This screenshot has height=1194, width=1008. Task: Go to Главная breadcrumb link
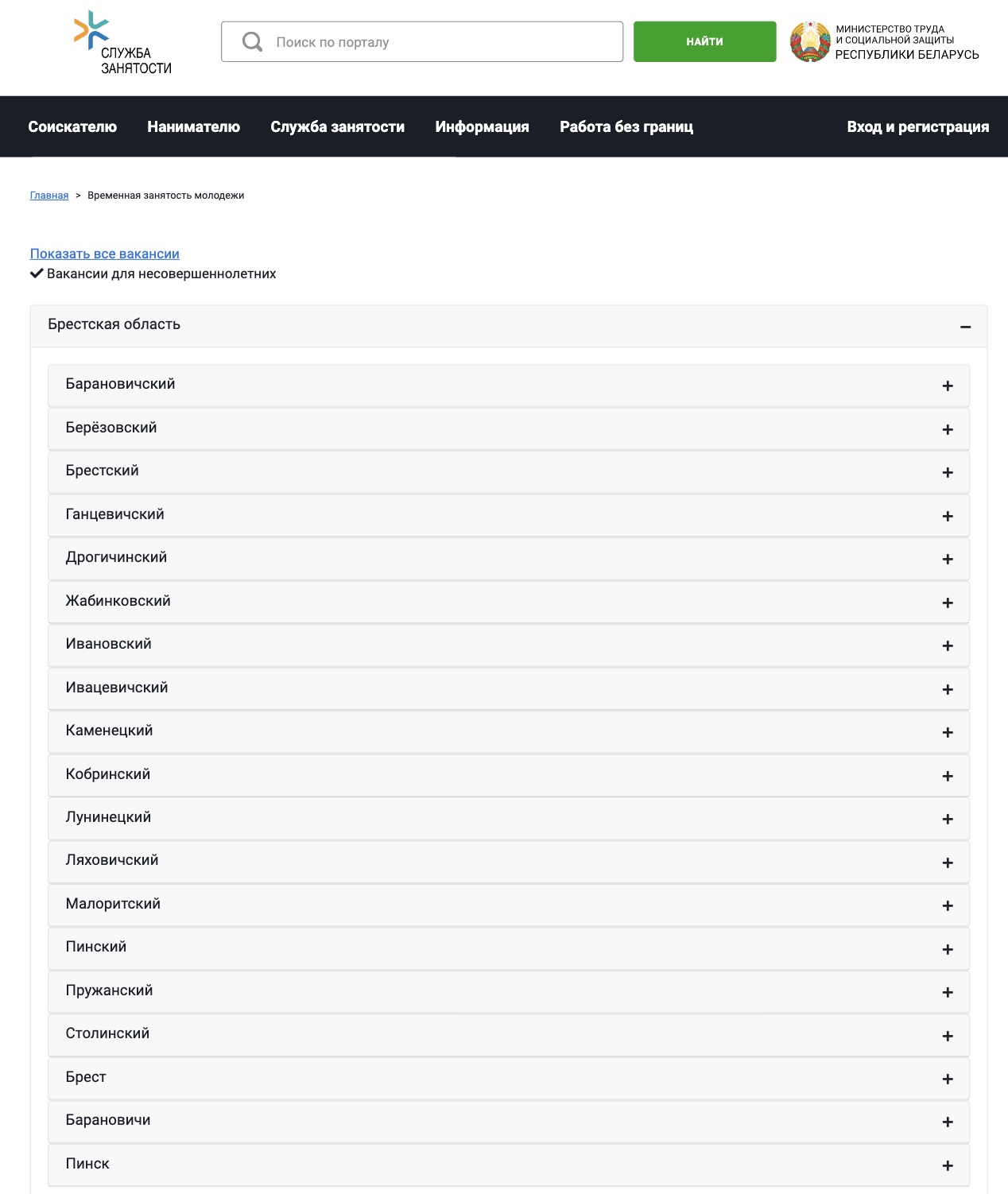[x=49, y=196]
